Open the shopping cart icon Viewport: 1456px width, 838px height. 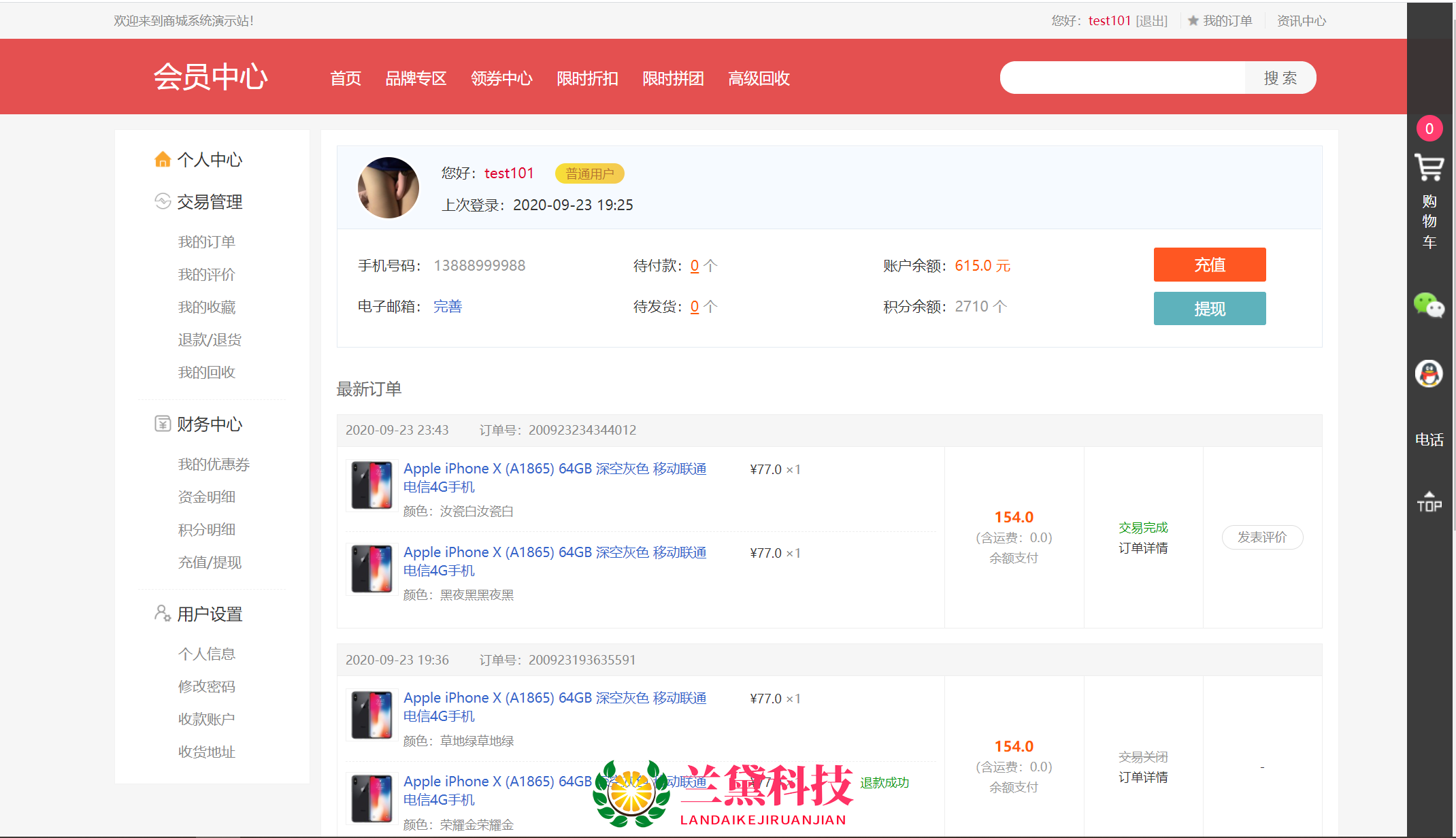tap(1429, 167)
